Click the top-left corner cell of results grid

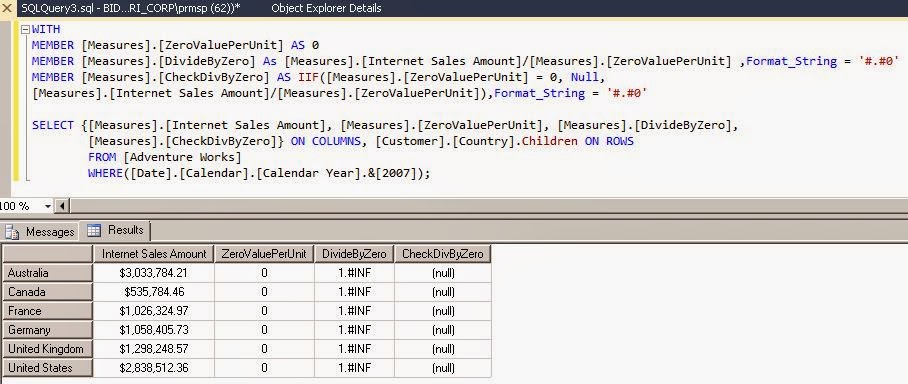click(x=47, y=254)
